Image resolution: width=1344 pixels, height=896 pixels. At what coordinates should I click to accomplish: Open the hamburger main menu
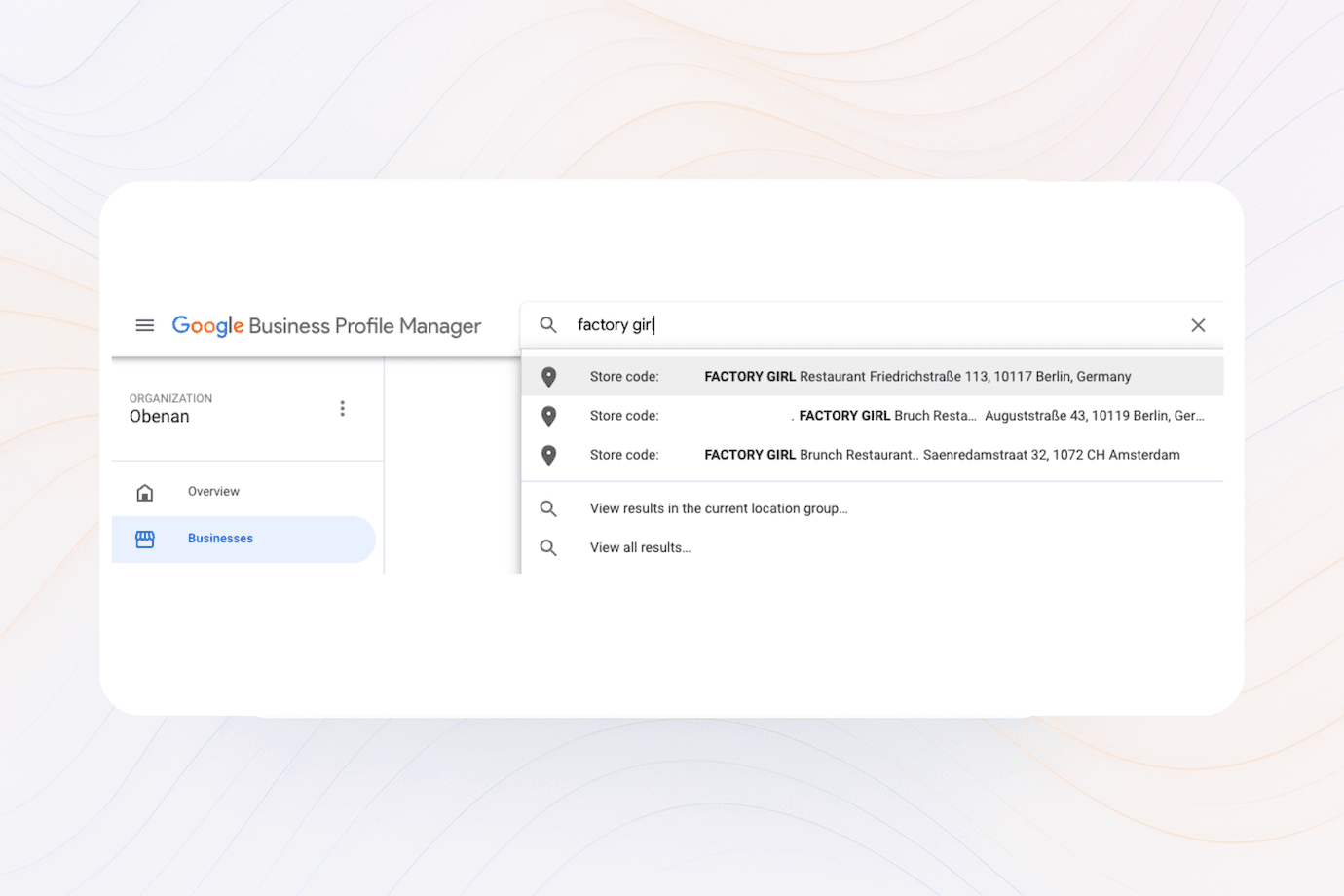pos(144,325)
